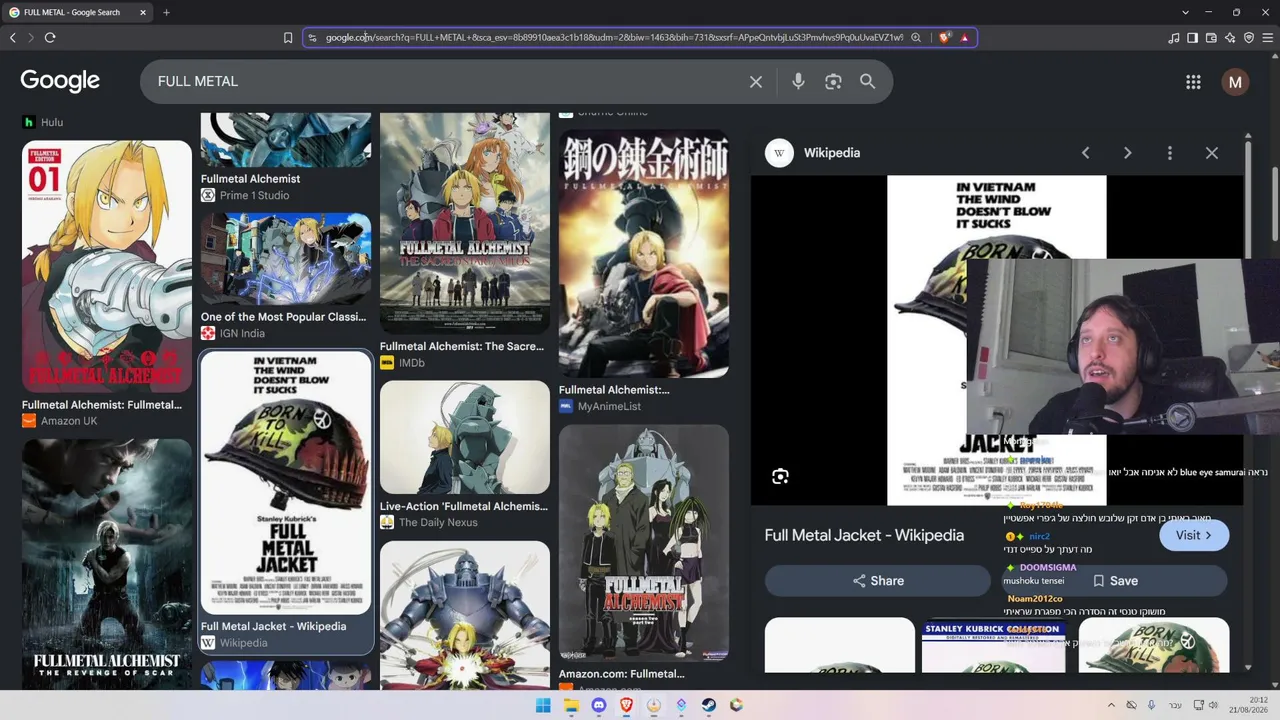Go back to the previous page
Viewport: 1280px width, 720px height.
pos(13,38)
